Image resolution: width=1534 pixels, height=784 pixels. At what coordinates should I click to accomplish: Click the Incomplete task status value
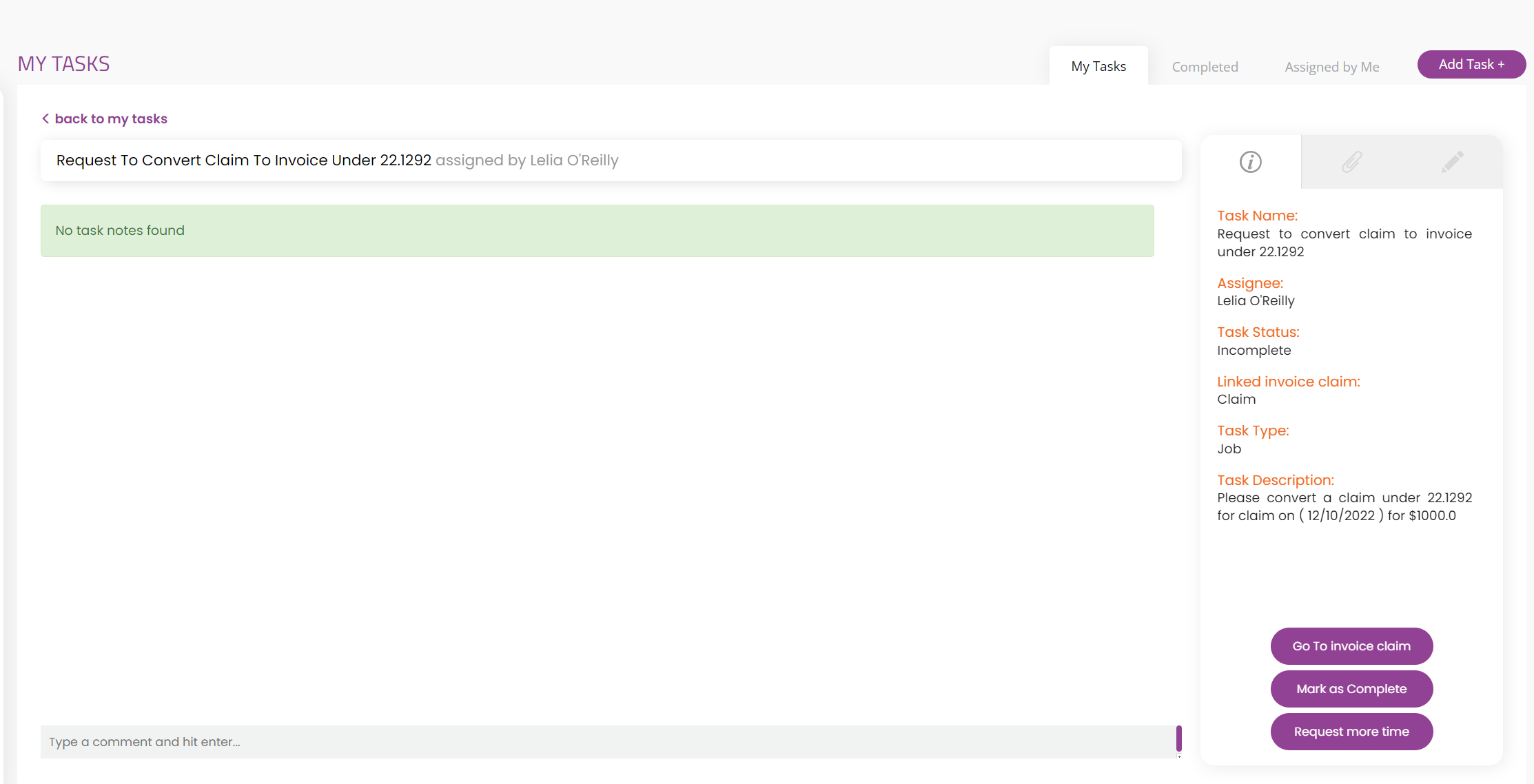coord(1254,350)
